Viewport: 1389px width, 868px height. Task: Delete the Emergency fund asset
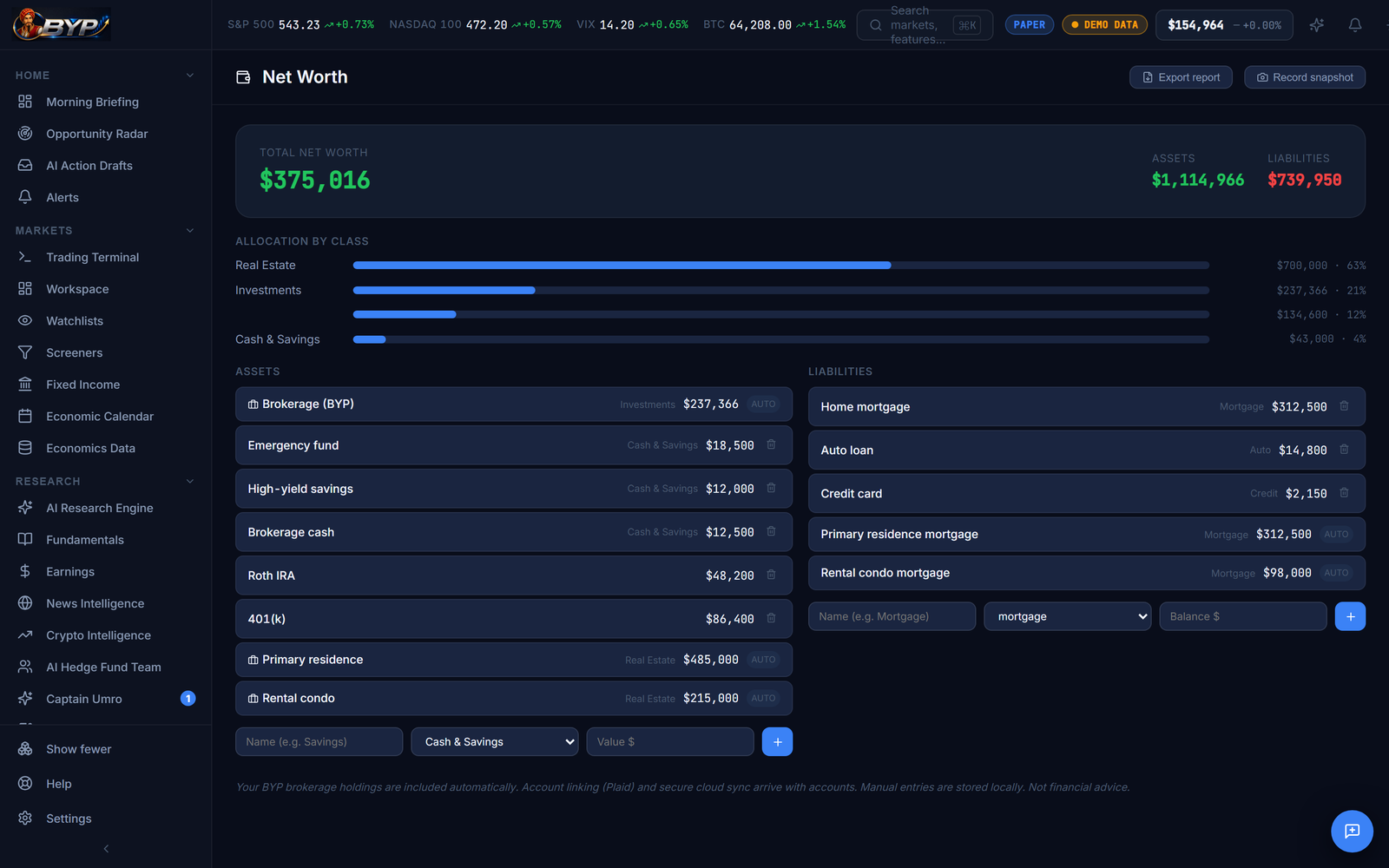(x=771, y=444)
